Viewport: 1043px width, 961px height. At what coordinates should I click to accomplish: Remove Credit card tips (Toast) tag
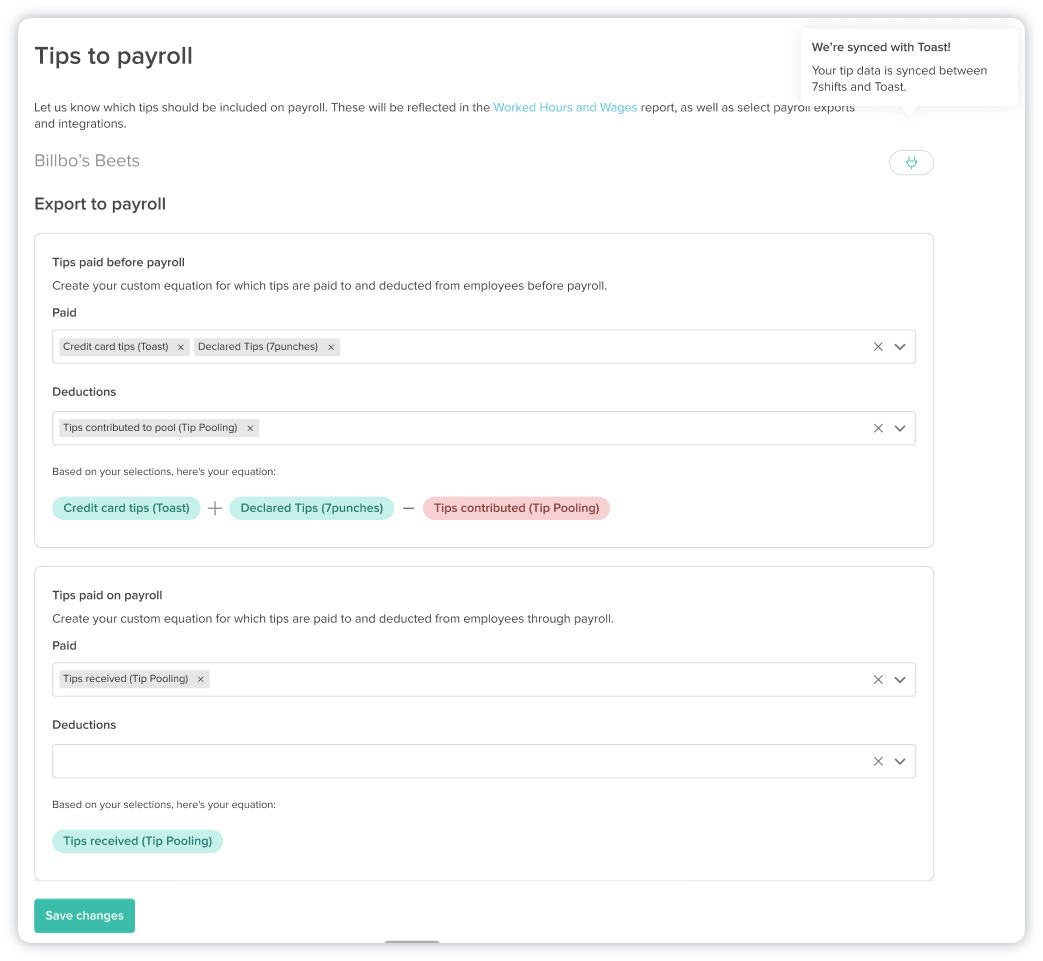tap(181, 347)
